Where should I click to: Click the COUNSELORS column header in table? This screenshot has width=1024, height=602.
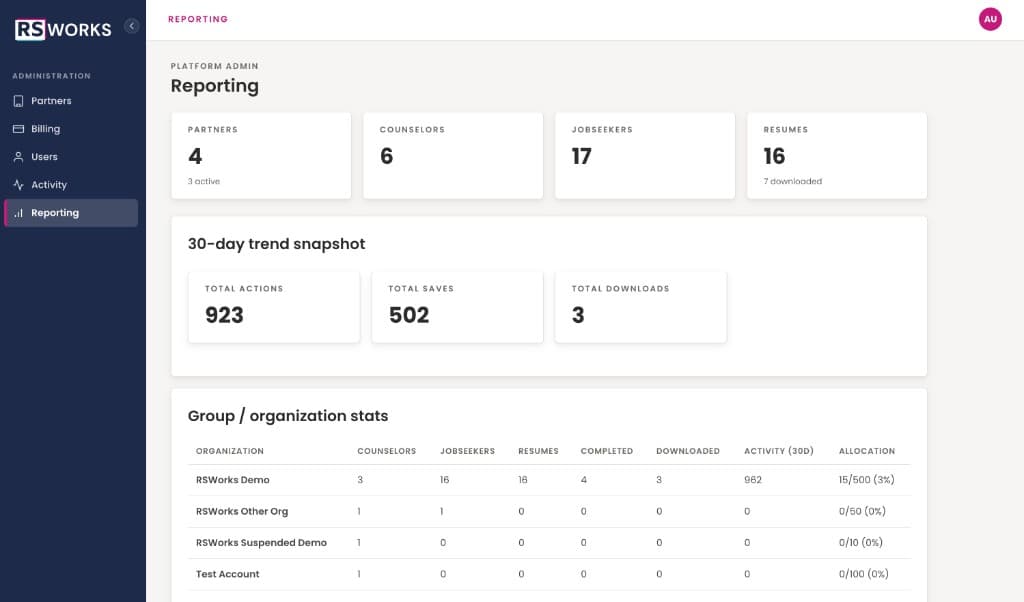click(x=387, y=451)
